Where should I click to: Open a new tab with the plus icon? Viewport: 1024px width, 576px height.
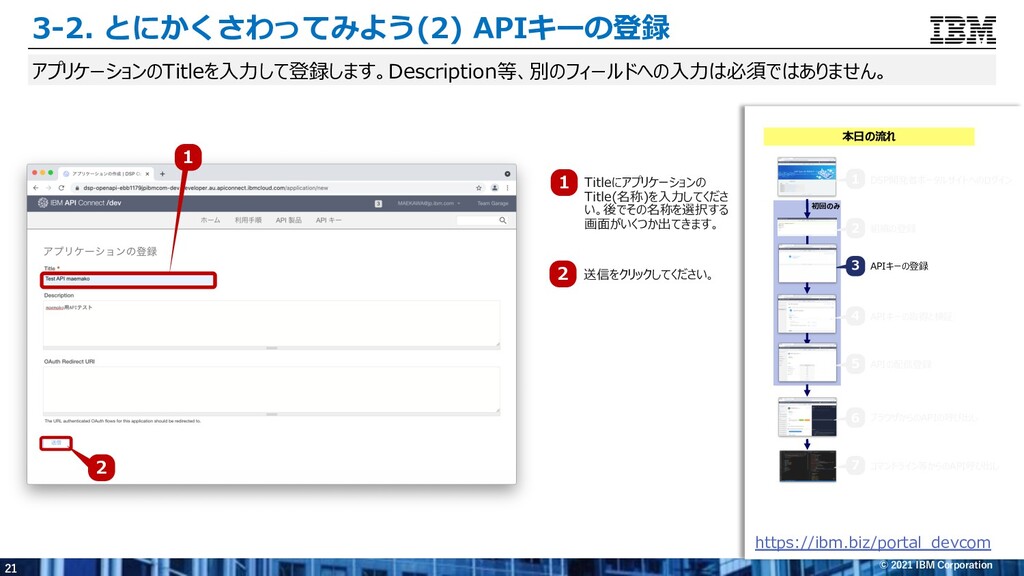163,174
